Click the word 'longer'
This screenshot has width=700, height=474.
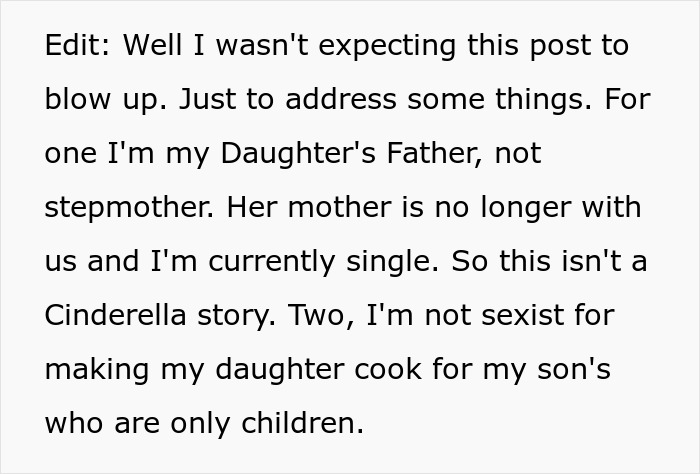(x=529, y=208)
